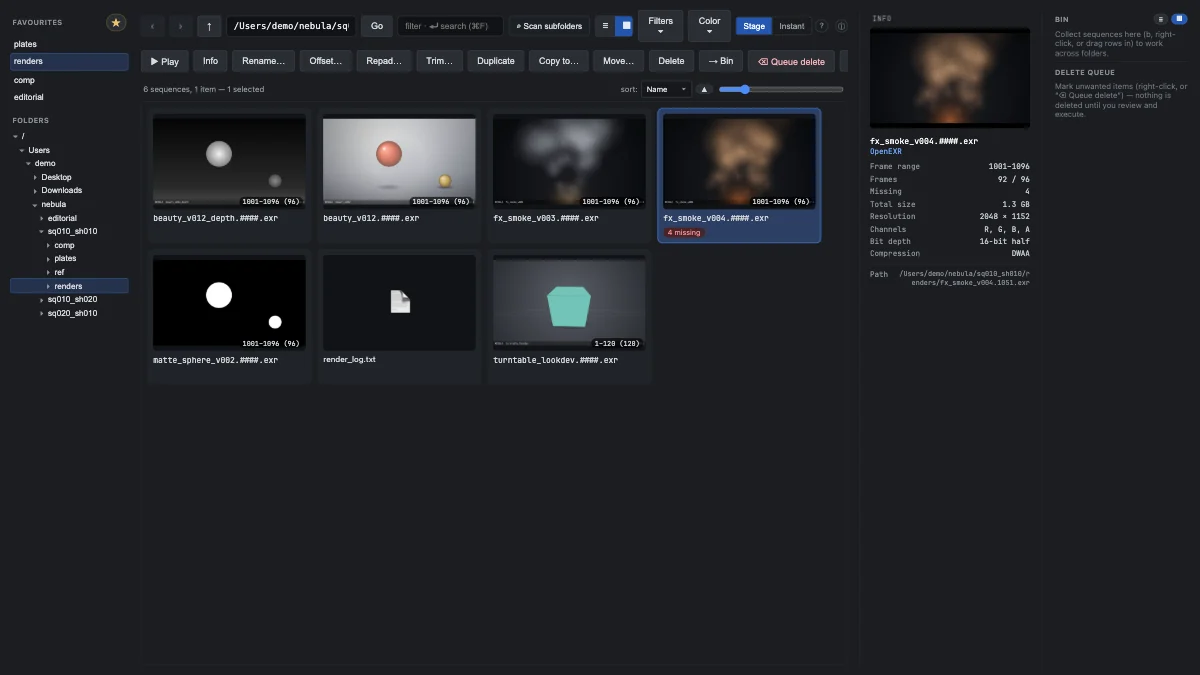1200x675 pixels.
Task: Collapse the nebula folder node
Action: (35, 204)
